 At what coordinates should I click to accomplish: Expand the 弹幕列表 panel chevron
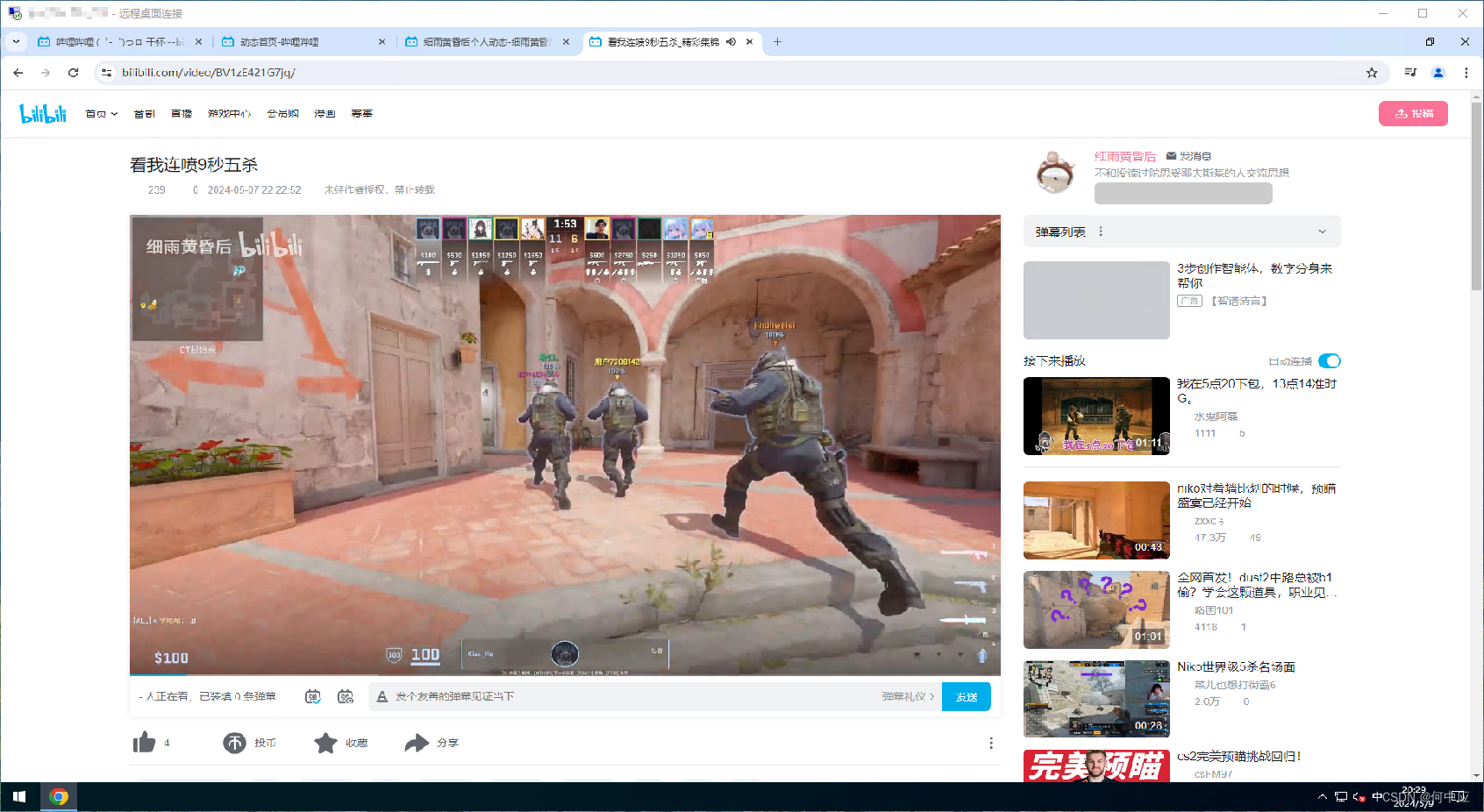pyautogui.click(x=1323, y=231)
